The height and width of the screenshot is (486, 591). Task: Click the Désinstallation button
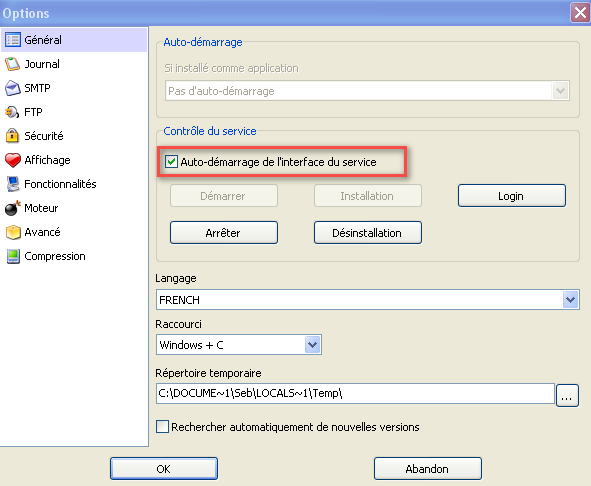367,233
